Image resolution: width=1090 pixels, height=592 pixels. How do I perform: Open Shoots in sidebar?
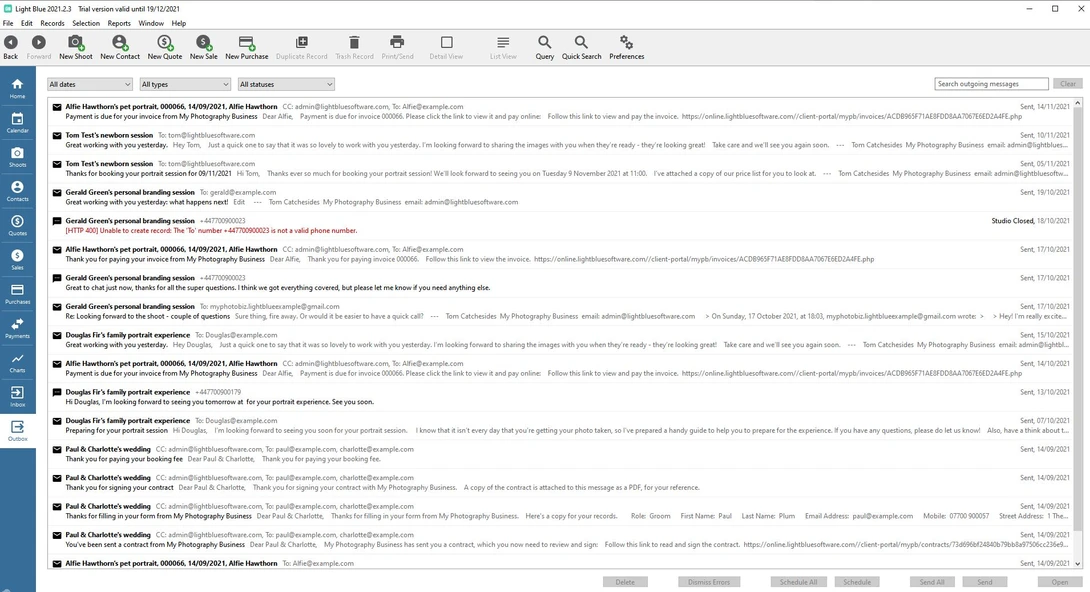(x=17, y=157)
